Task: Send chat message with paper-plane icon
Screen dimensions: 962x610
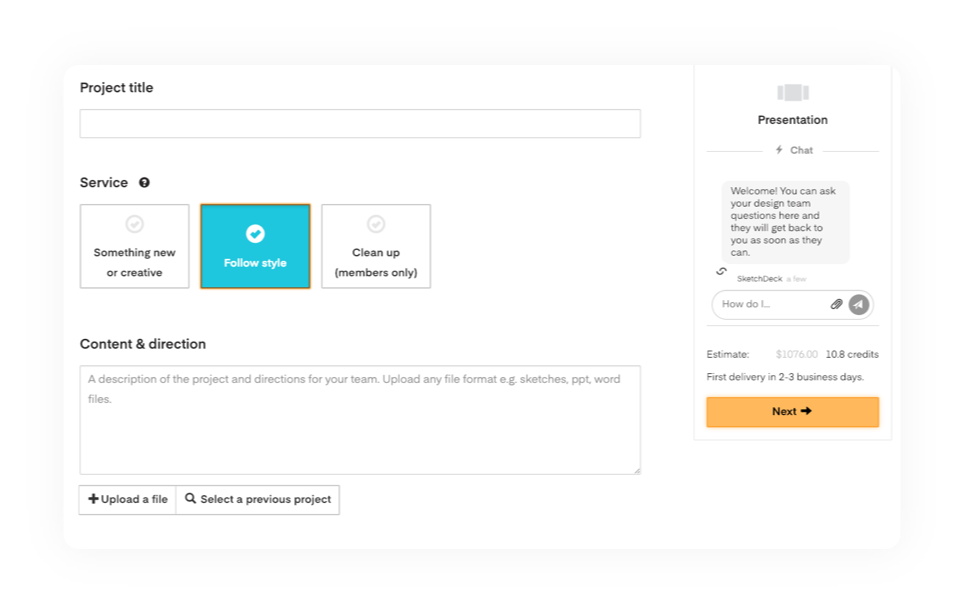Action: (859, 304)
